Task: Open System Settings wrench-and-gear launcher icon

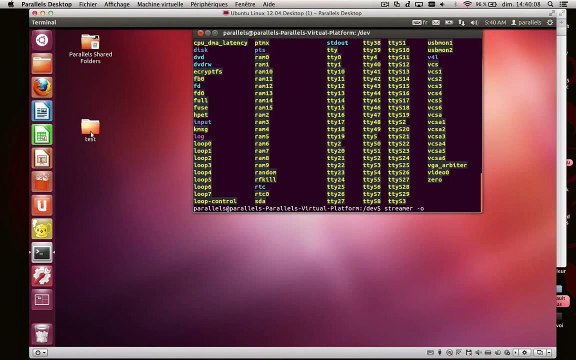Action: pyautogui.click(x=42, y=276)
